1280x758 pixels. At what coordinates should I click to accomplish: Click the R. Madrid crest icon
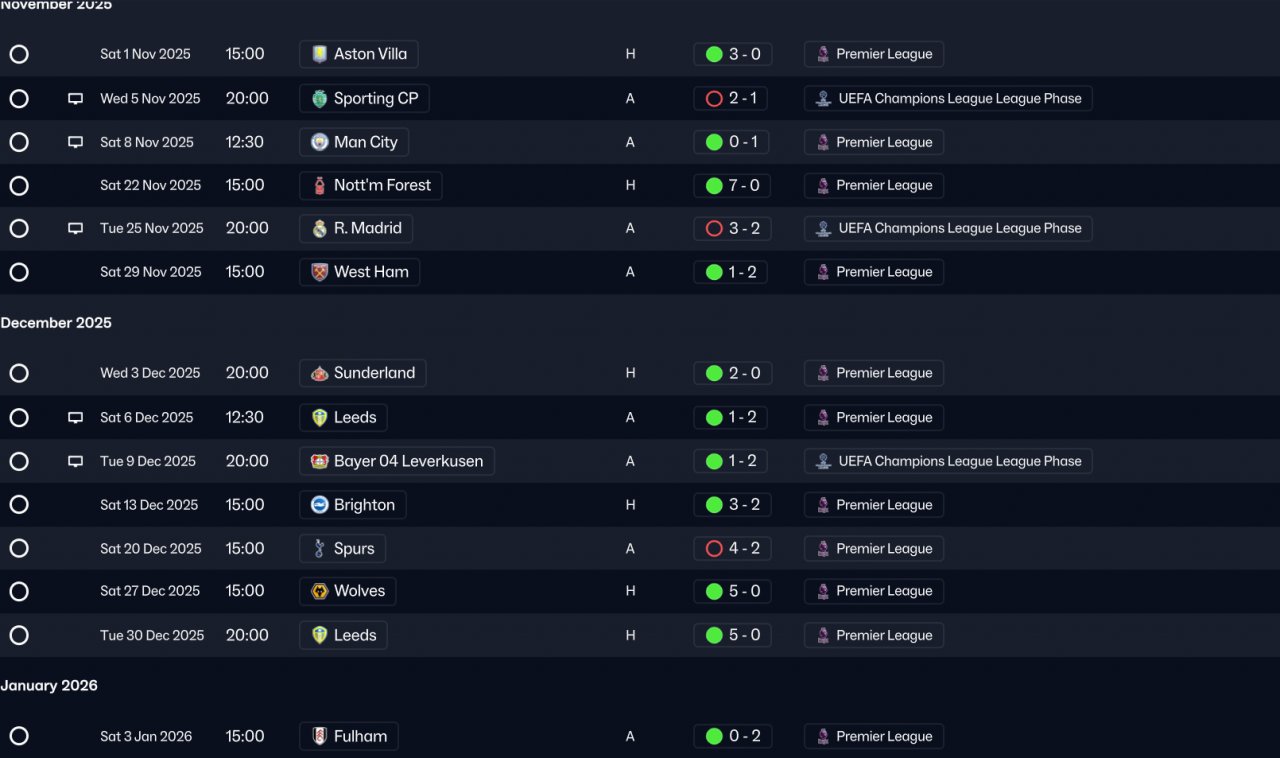[320, 228]
